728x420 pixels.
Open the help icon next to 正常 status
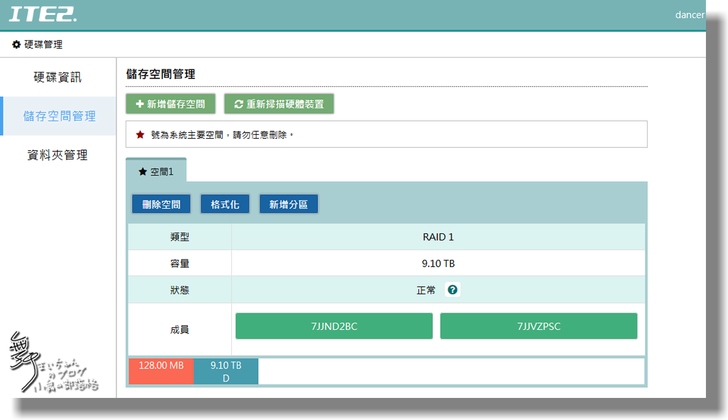pyautogui.click(x=453, y=291)
